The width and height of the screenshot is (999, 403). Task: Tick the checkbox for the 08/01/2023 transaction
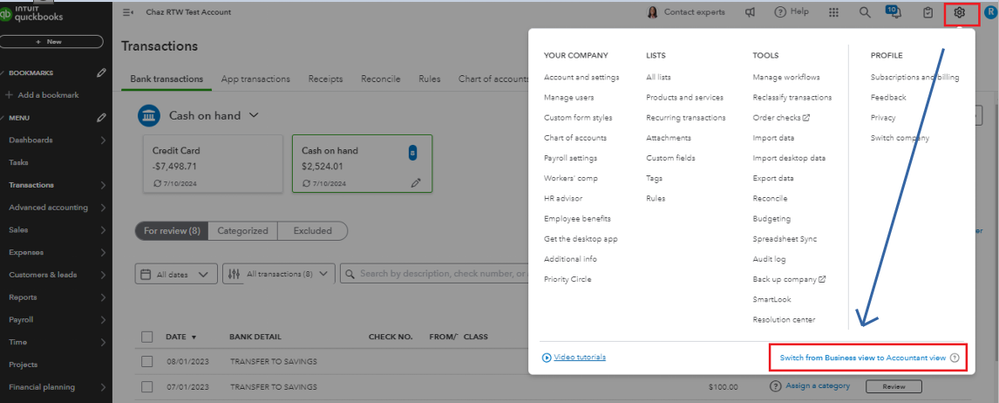[147, 361]
